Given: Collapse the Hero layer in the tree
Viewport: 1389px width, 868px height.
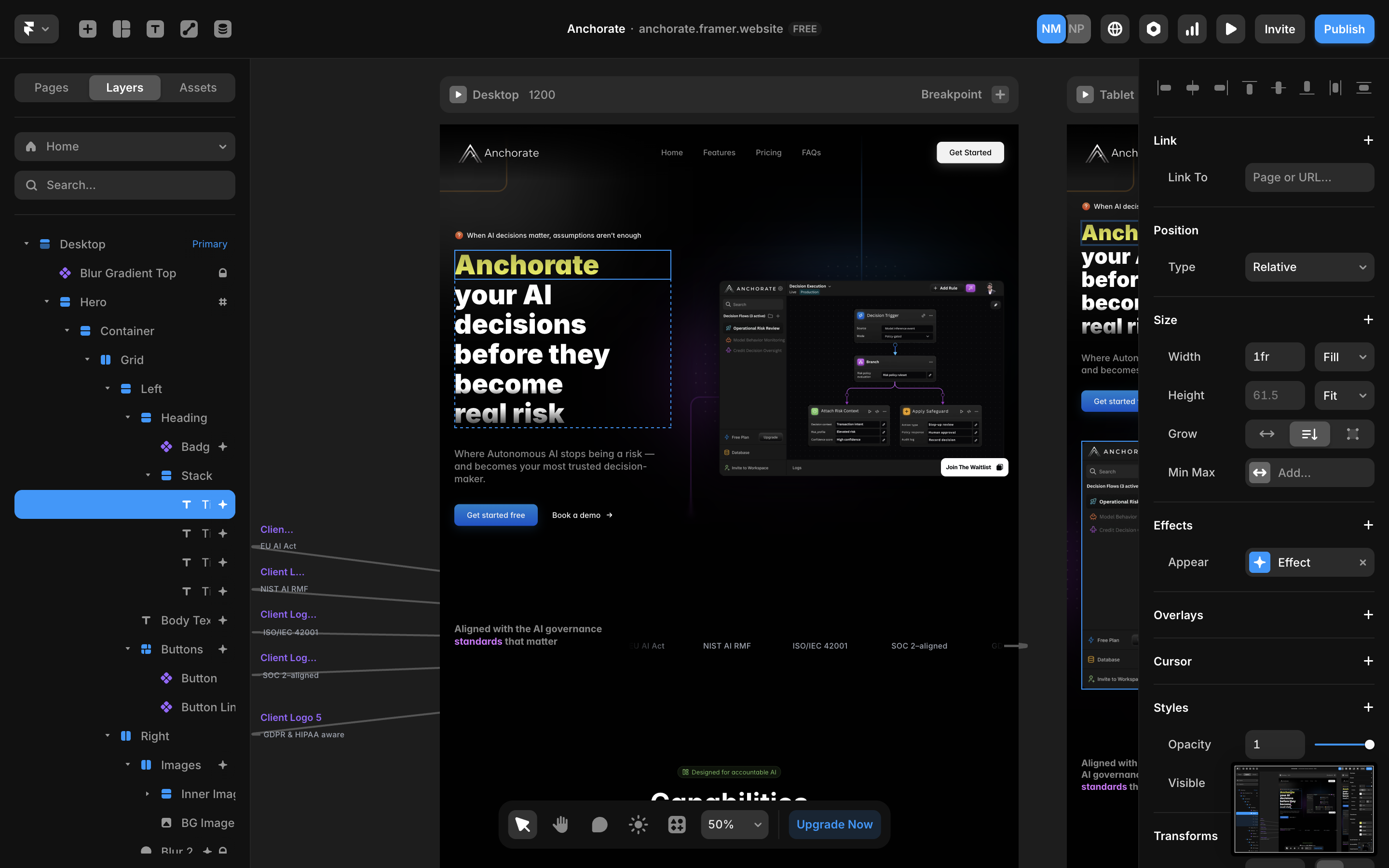Looking at the screenshot, I should 47,302.
